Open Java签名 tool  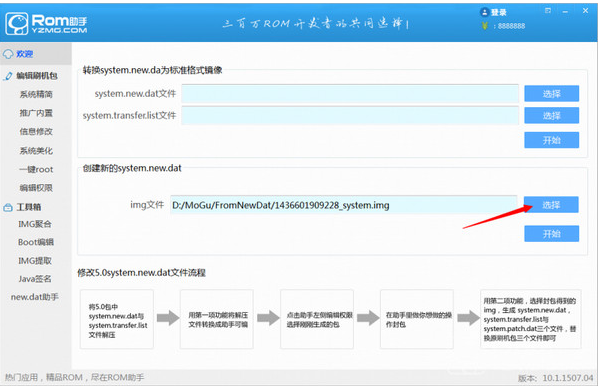35,279
